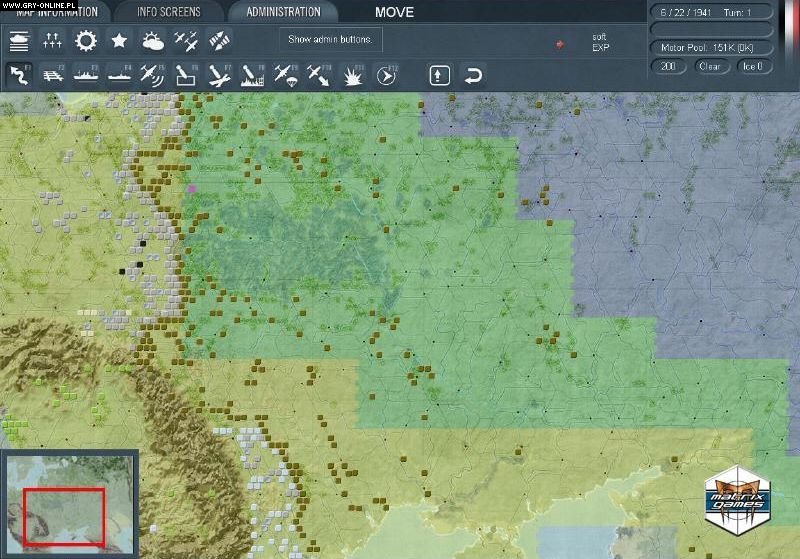Select the explosion fort-building mode icon (F11)
800x559 pixels.
[x=353, y=75]
